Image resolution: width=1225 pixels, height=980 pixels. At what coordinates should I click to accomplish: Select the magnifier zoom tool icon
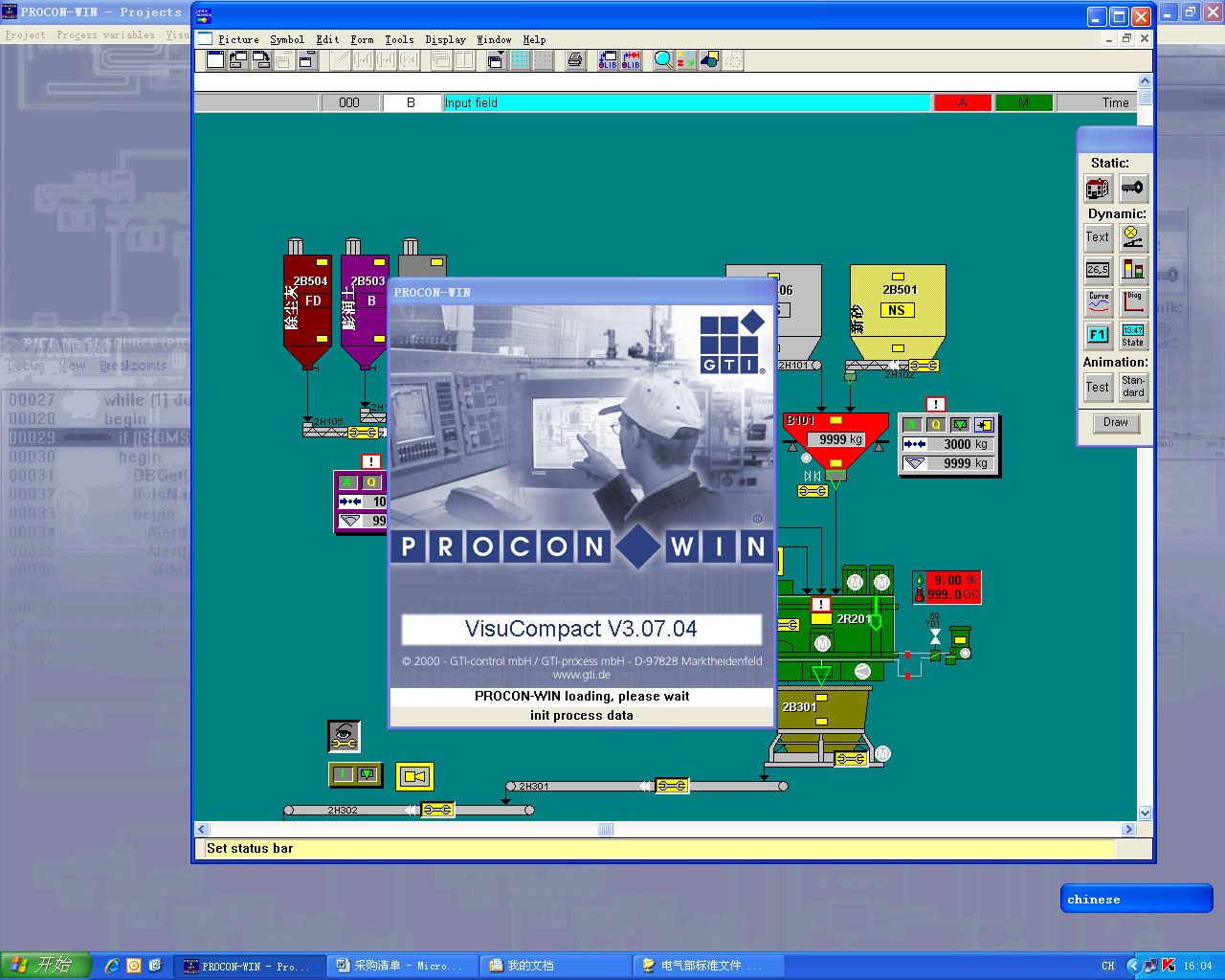[663, 60]
